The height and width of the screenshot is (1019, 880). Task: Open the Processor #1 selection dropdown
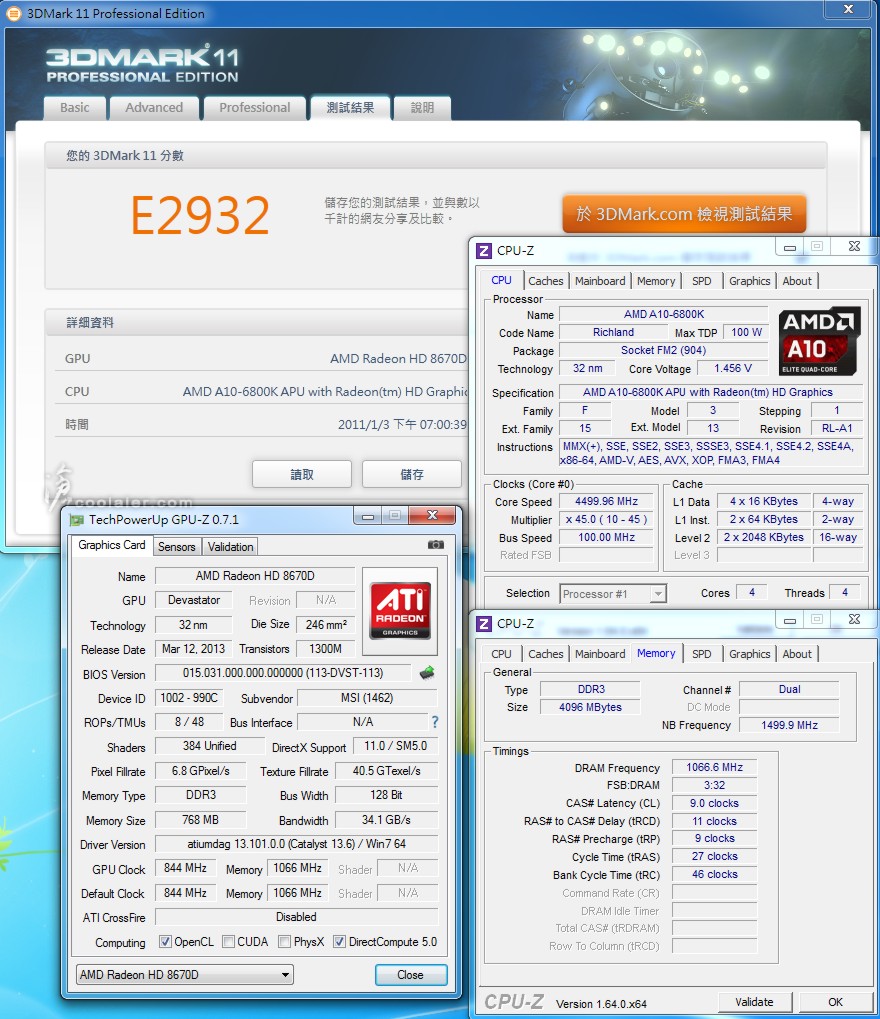pos(613,594)
